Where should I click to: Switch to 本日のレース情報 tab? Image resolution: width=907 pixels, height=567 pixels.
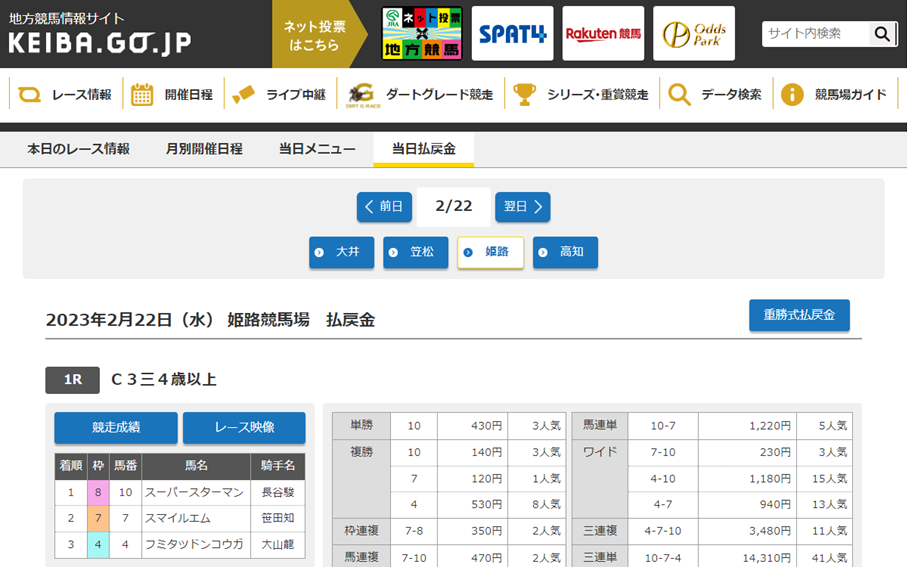click(x=78, y=149)
